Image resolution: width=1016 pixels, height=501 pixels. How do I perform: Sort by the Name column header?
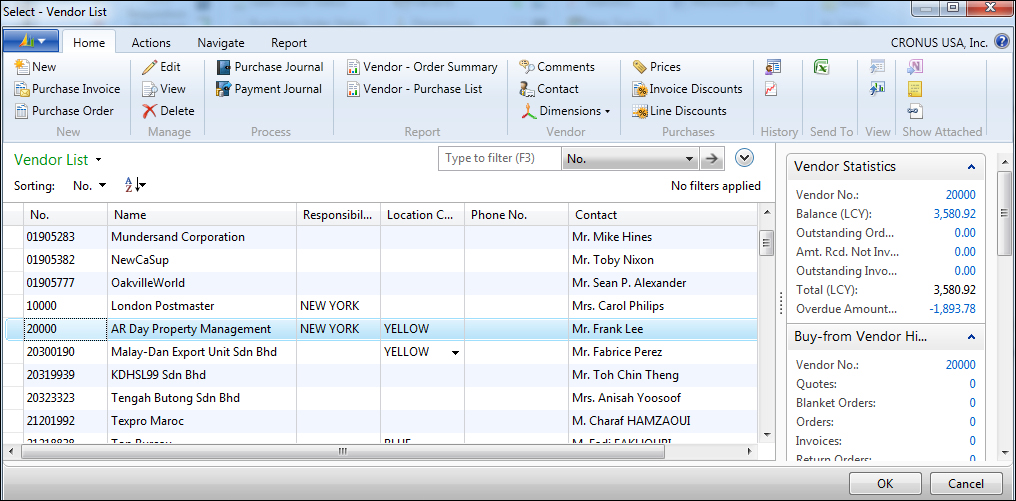pos(202,215)
